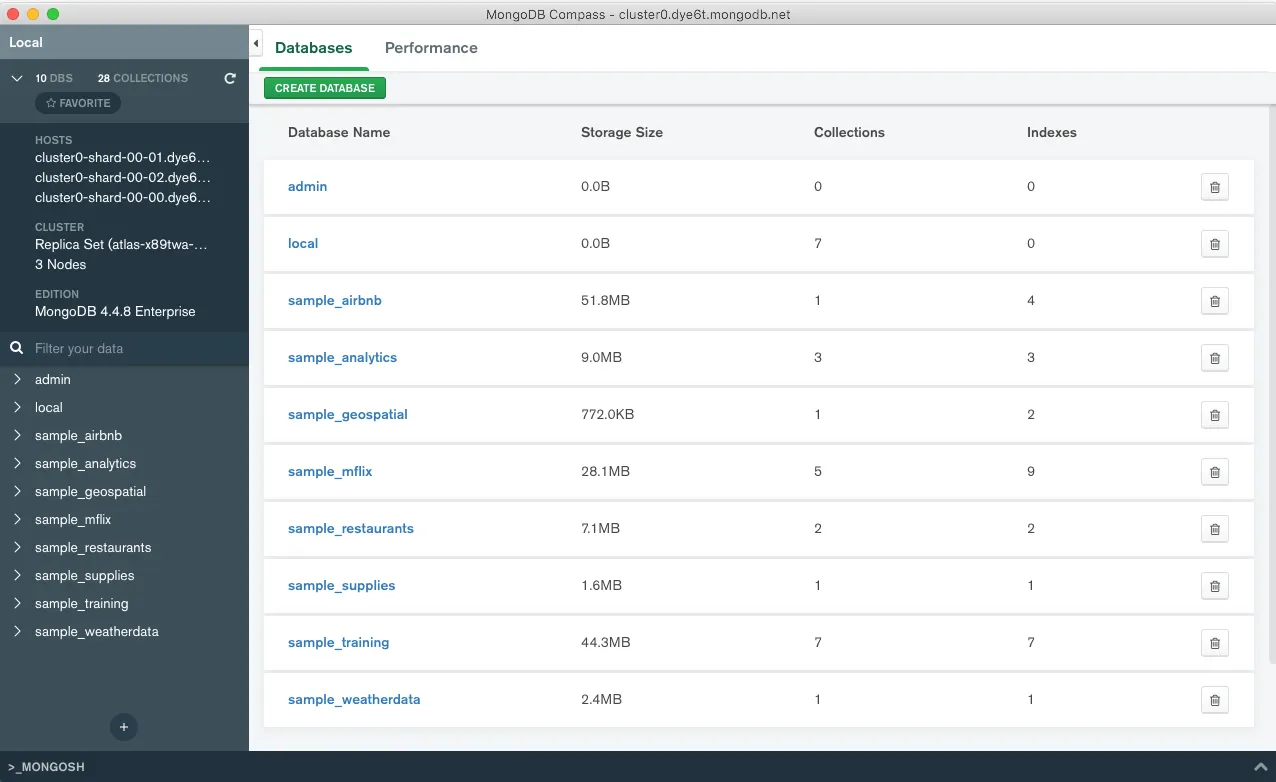Viewport: 1276px width, 782px height.
Task: Collapse the sidebar with the arrow handle
Action: point(256,44)
